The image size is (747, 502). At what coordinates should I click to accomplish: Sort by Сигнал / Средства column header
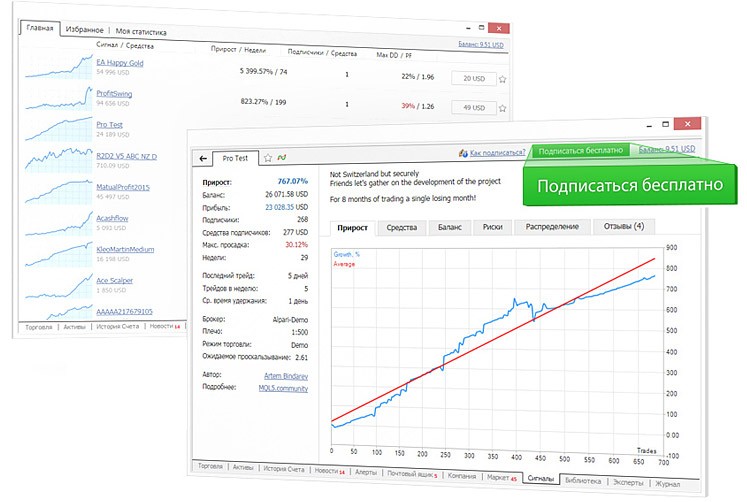[x=125, y=45]
